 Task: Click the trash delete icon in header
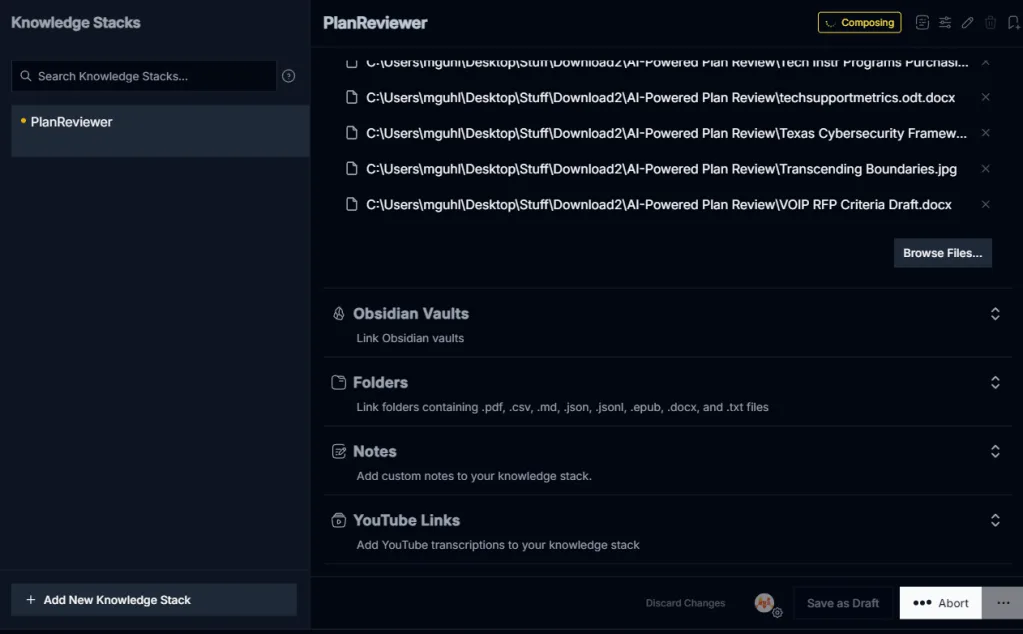pos(990,23)
